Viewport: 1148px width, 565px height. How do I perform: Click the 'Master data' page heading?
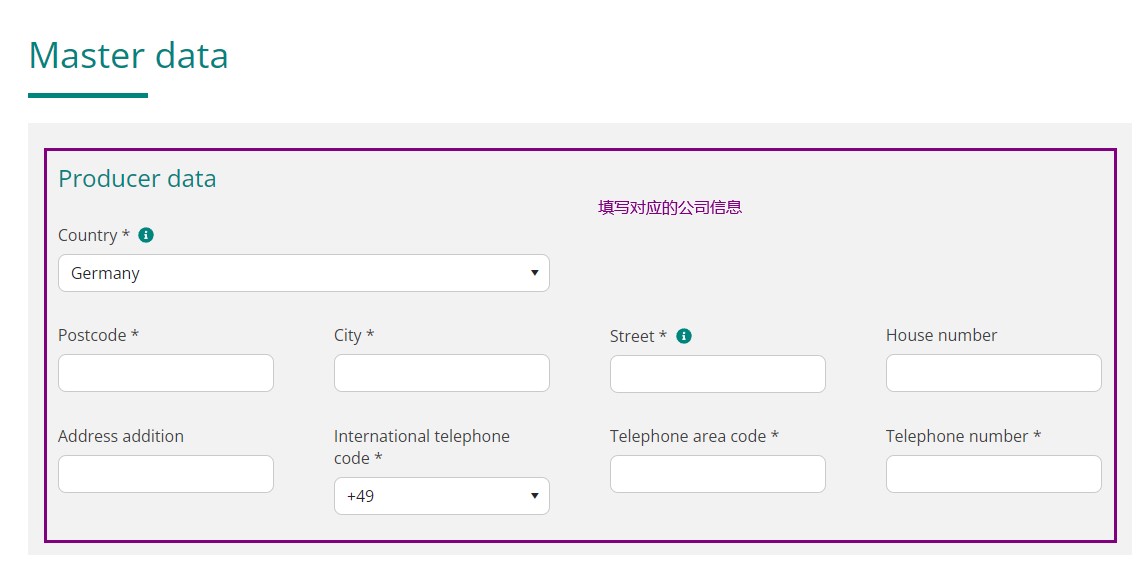click(x=128, y=55)
